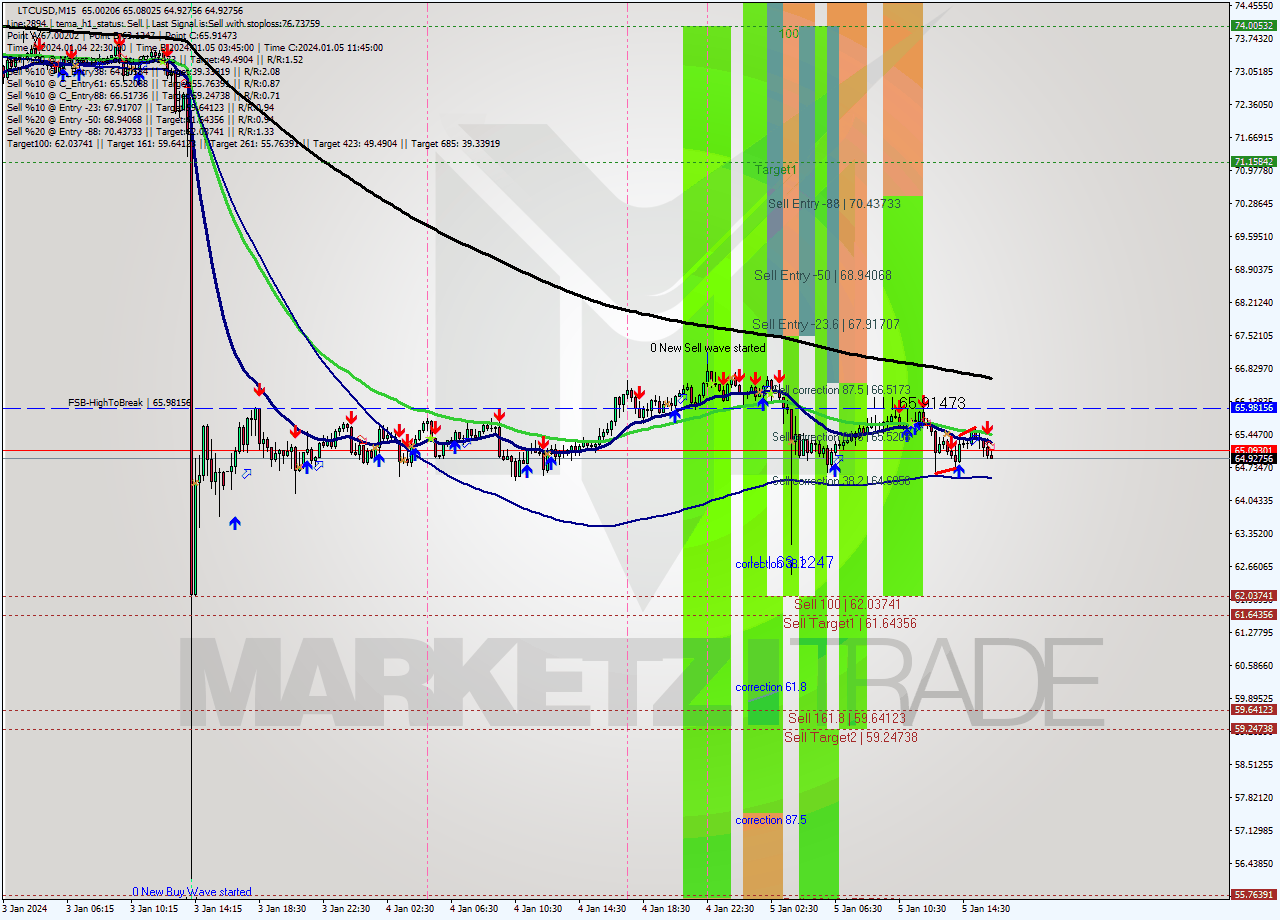The height and width of the screenshot is (920, 1280).
Task: Click the 'Sell 161.8 | 59.64123' label
Action: 847,718
